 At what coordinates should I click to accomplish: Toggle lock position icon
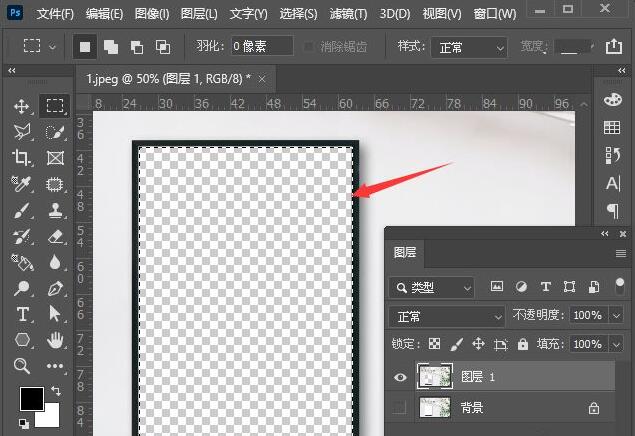478,344
